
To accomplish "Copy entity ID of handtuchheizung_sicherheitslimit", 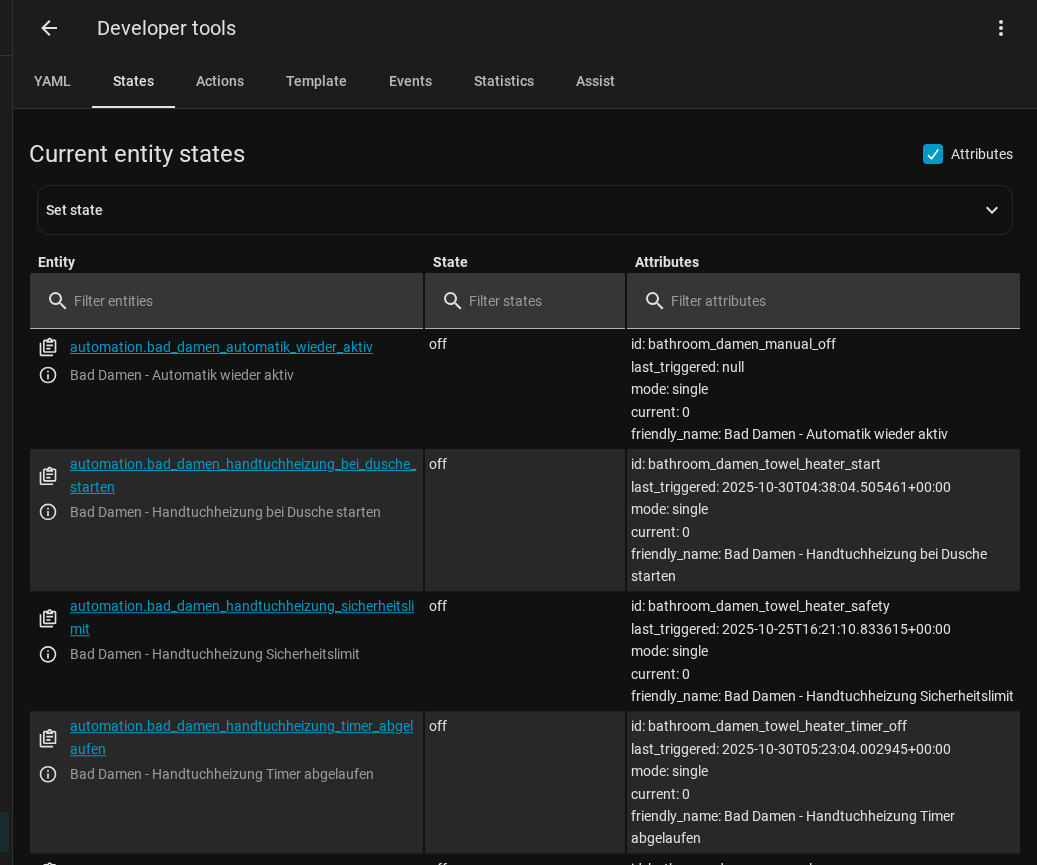I will pyautogui.click(x=48, y=618).
